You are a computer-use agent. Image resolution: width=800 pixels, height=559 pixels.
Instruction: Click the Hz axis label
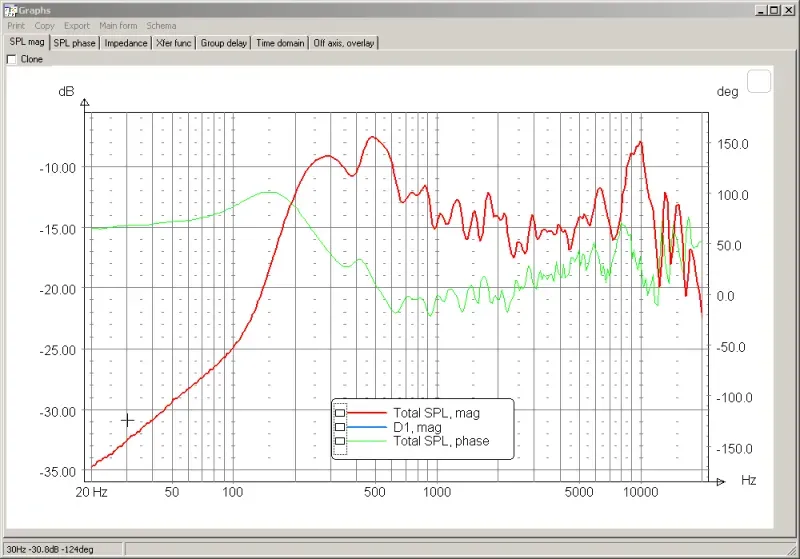(x=748, y=480)
